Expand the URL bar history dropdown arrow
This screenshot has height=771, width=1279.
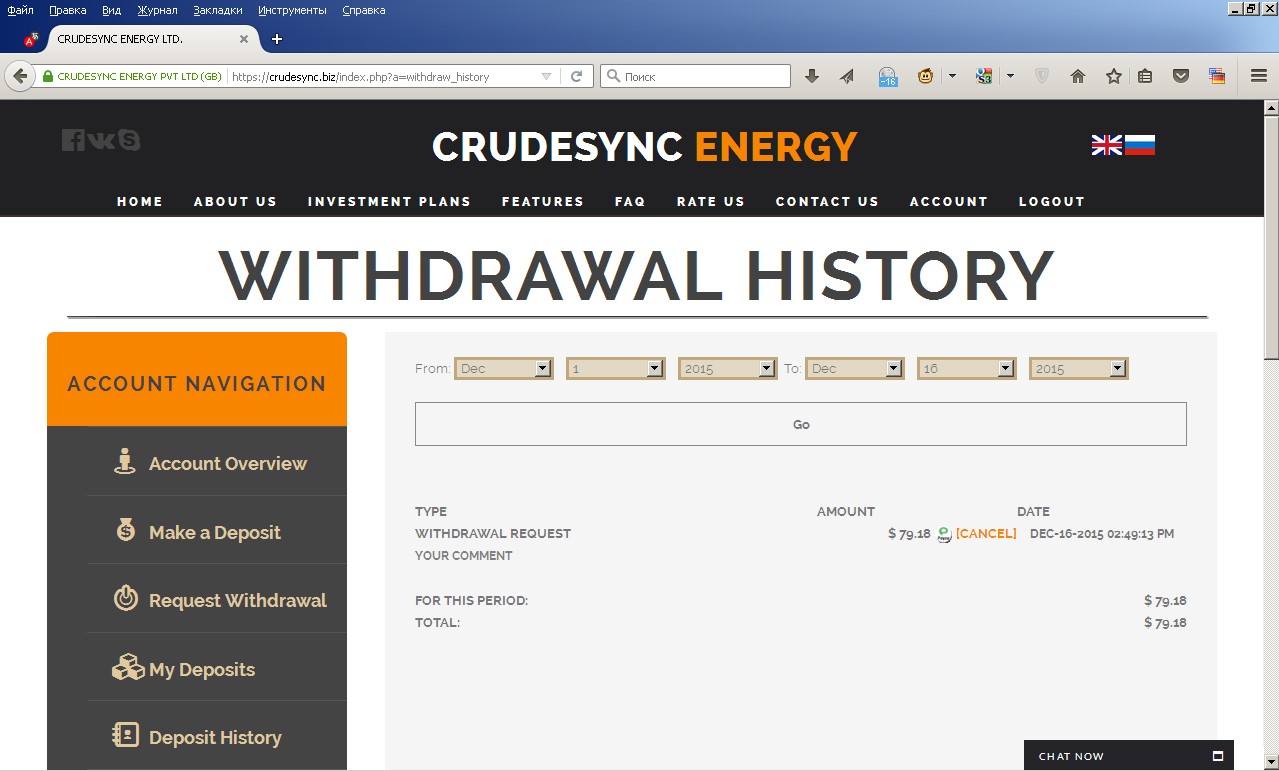(x=546, y=76)
